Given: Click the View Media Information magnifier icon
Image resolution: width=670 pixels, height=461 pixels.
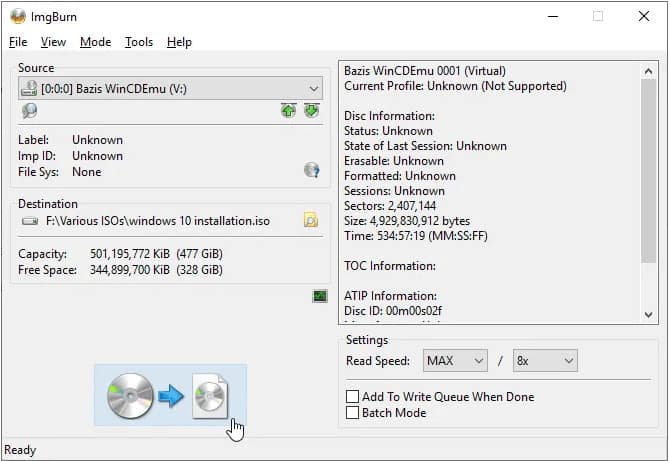Looking at the screenshot, I should [29, 111].
